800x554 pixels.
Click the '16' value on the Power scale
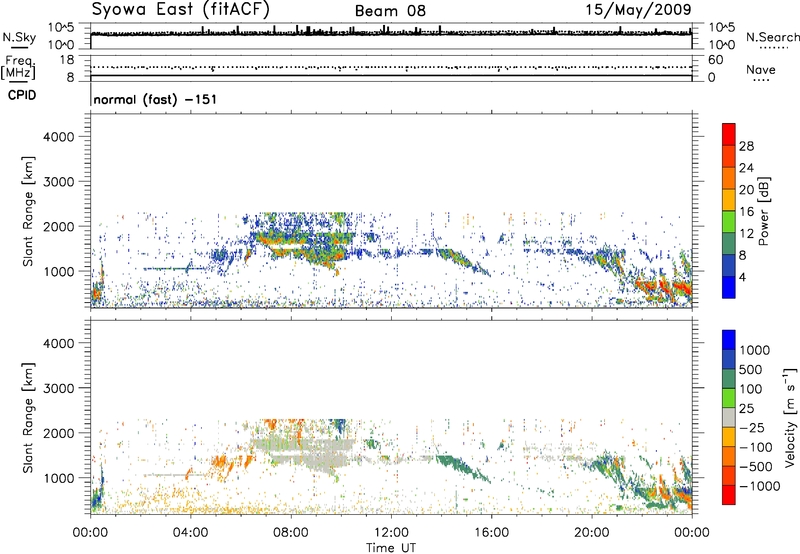[746, 212]
